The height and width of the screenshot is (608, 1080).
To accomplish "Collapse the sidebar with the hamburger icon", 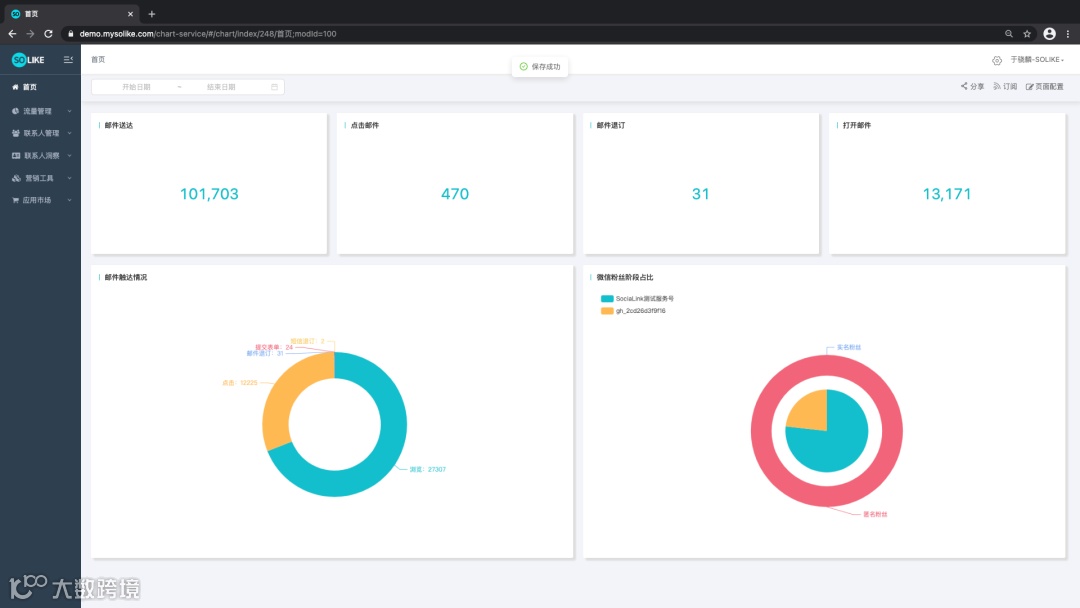I will coord(68,60).
